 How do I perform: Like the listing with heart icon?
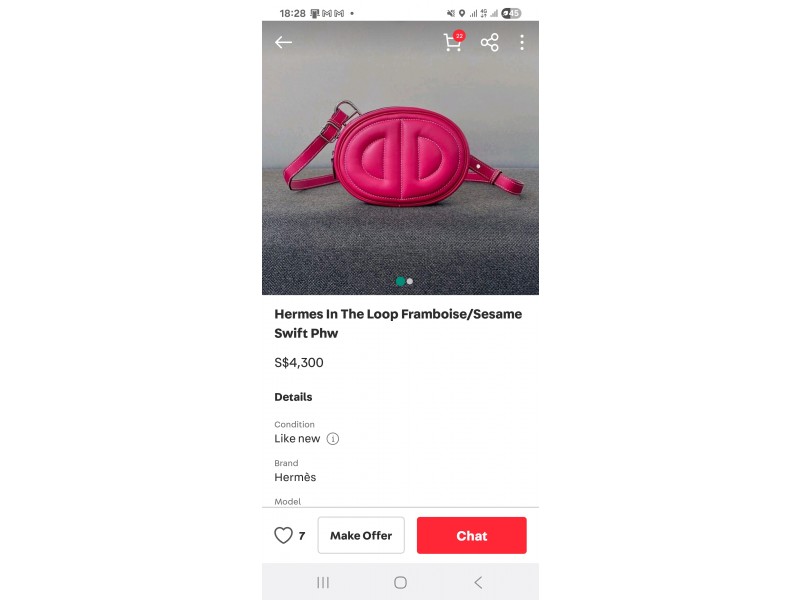283,535
